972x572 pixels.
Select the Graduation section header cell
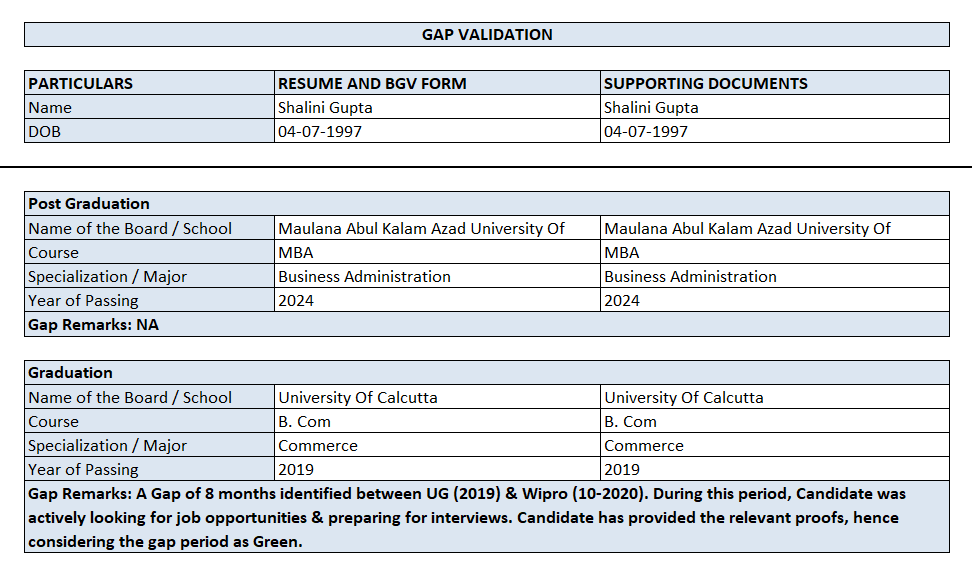click(x=70, y=372)
